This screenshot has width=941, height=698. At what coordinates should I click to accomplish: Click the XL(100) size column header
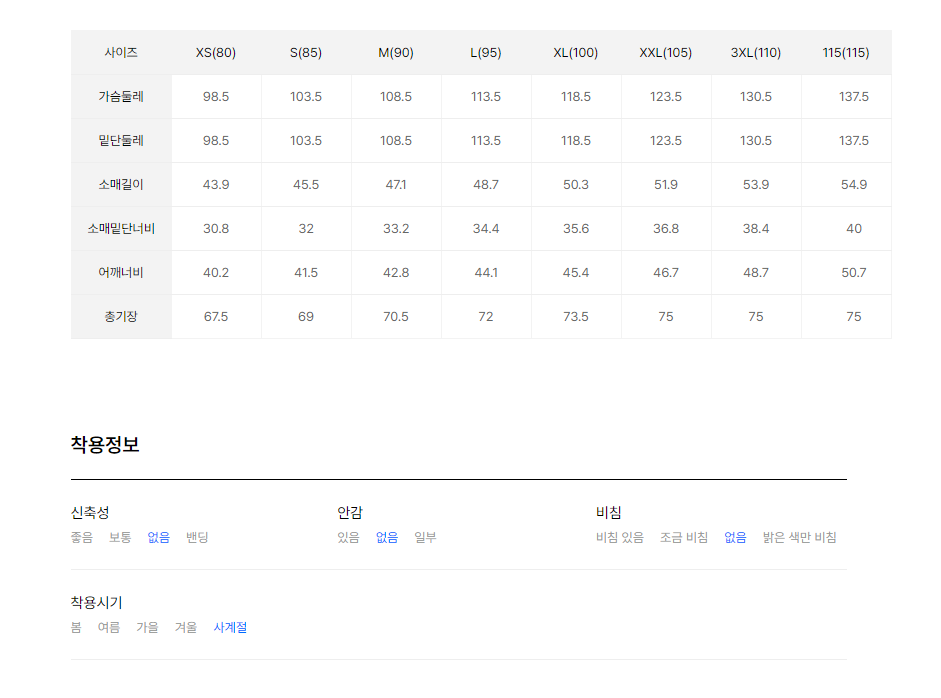576,53
